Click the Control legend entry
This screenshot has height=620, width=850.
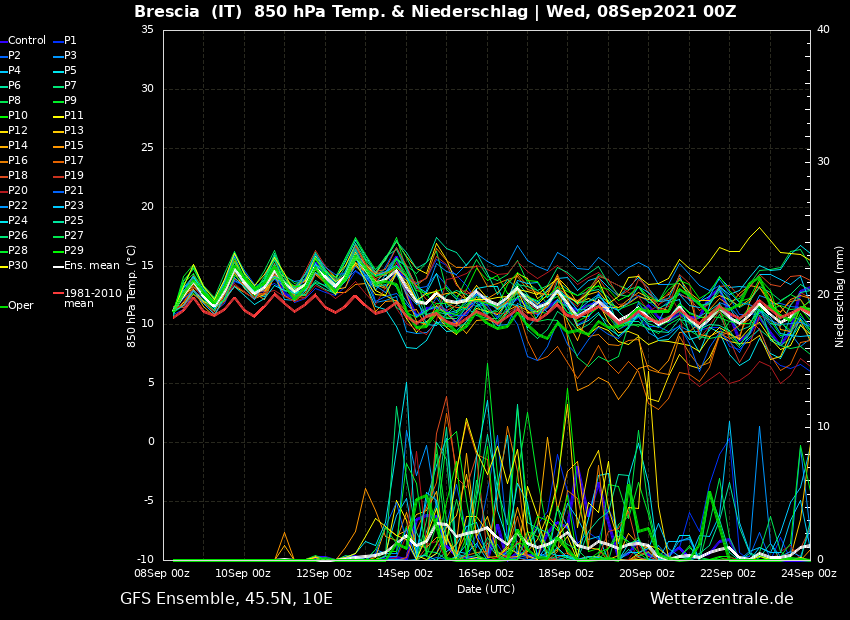tap(23, 41)
